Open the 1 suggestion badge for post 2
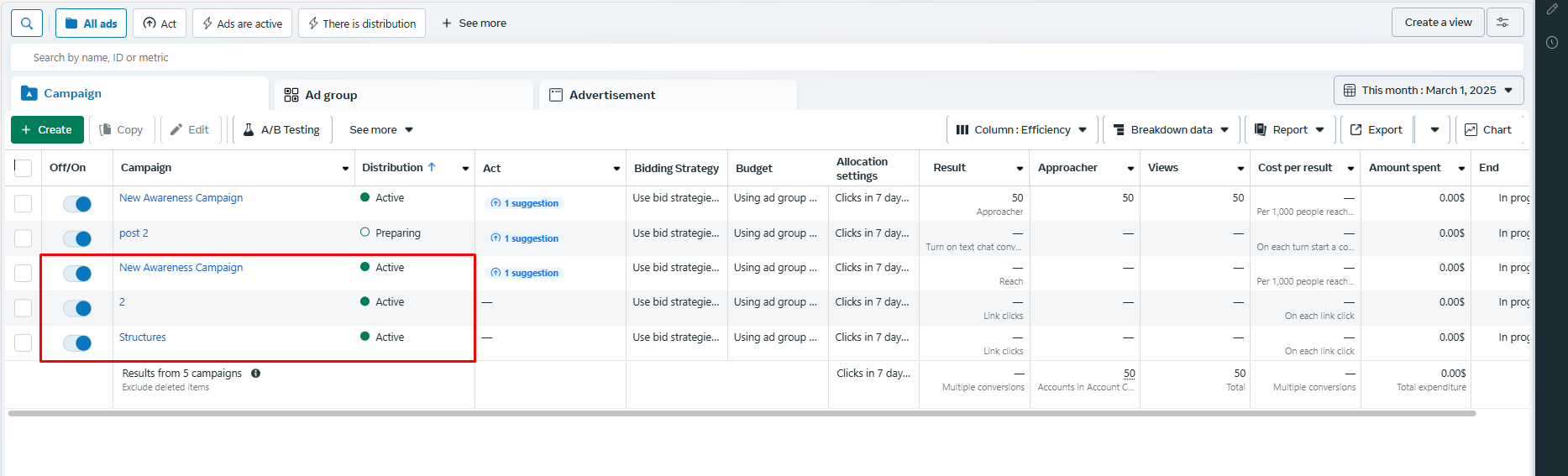The width and height of the screenshot is (1568, 476). tap(525, 238)
